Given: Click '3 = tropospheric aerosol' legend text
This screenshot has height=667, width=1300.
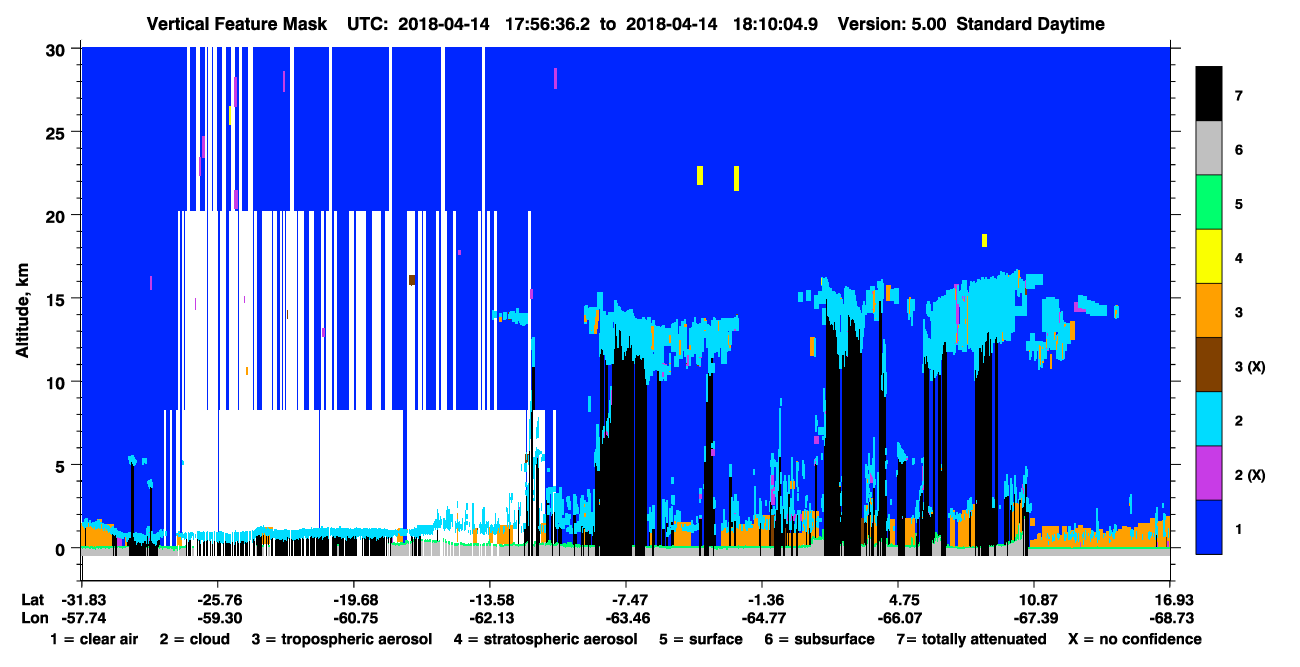Looking at the screenshot, I should [x=342, y=639].
